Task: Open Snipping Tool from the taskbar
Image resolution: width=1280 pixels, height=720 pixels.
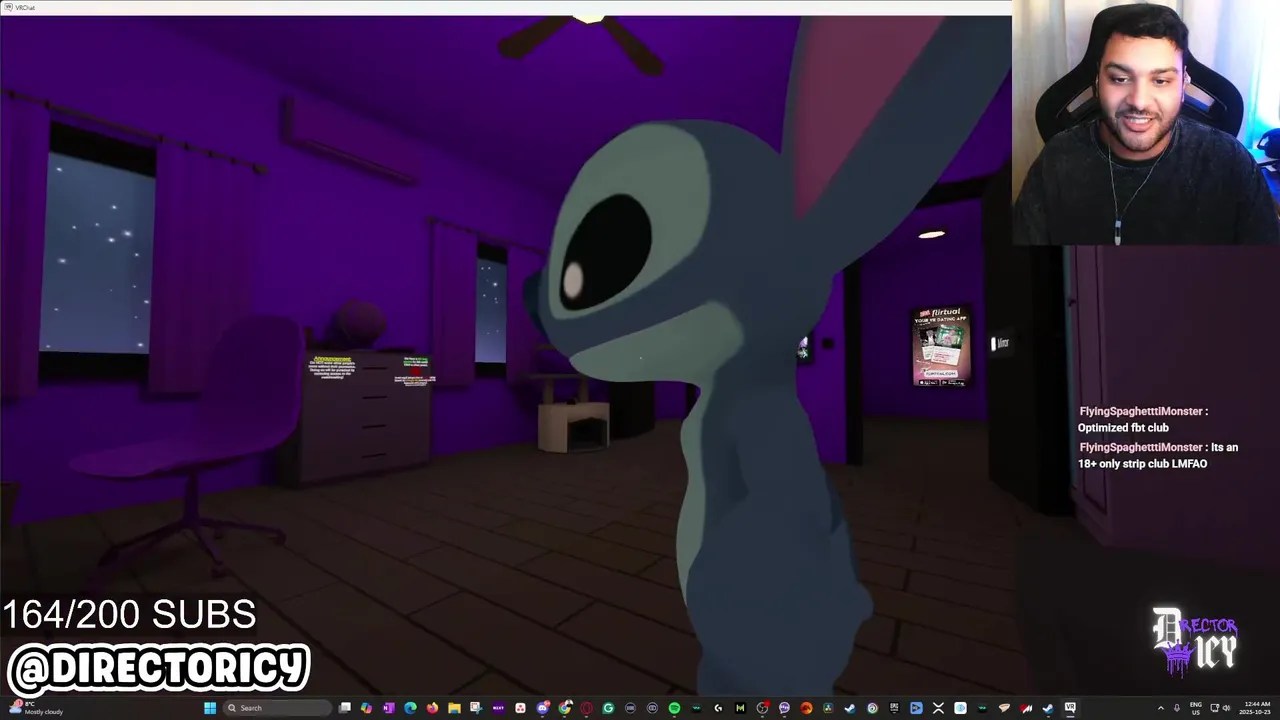Action: coord(476,708)
